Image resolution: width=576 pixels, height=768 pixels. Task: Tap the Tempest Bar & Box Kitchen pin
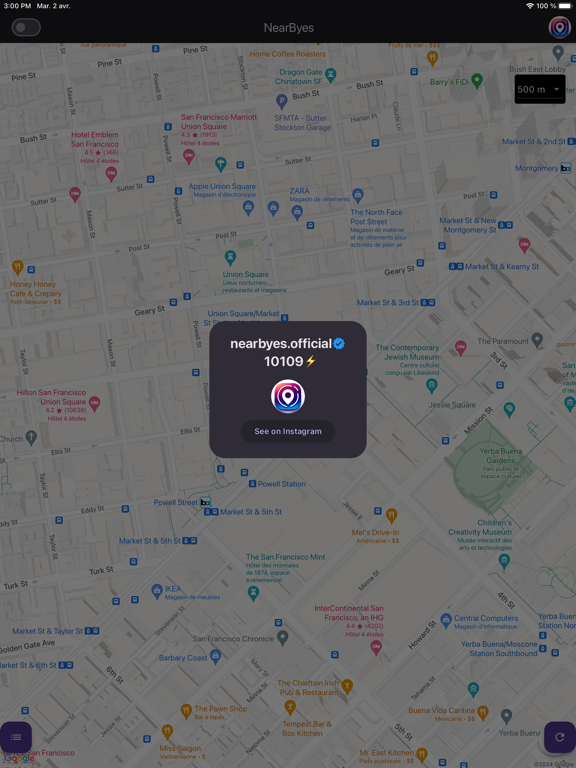pyautogui.click(x=290, y=707)
